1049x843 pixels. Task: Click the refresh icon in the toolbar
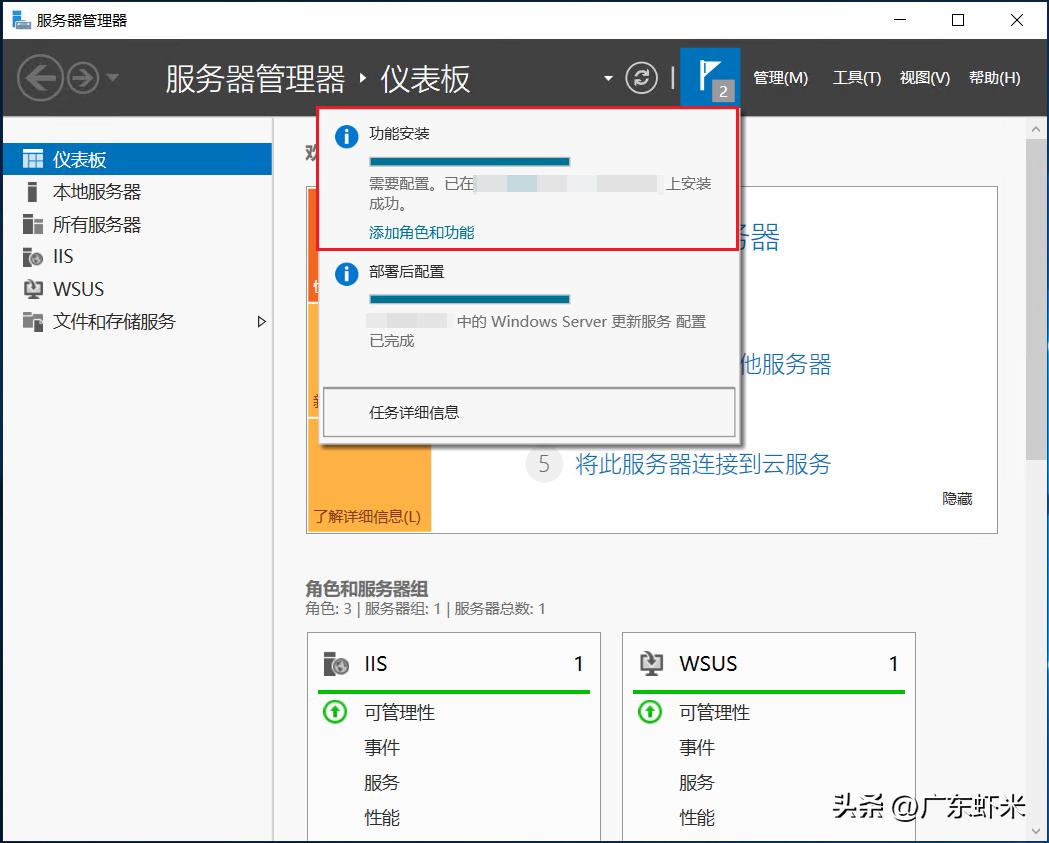641,77
